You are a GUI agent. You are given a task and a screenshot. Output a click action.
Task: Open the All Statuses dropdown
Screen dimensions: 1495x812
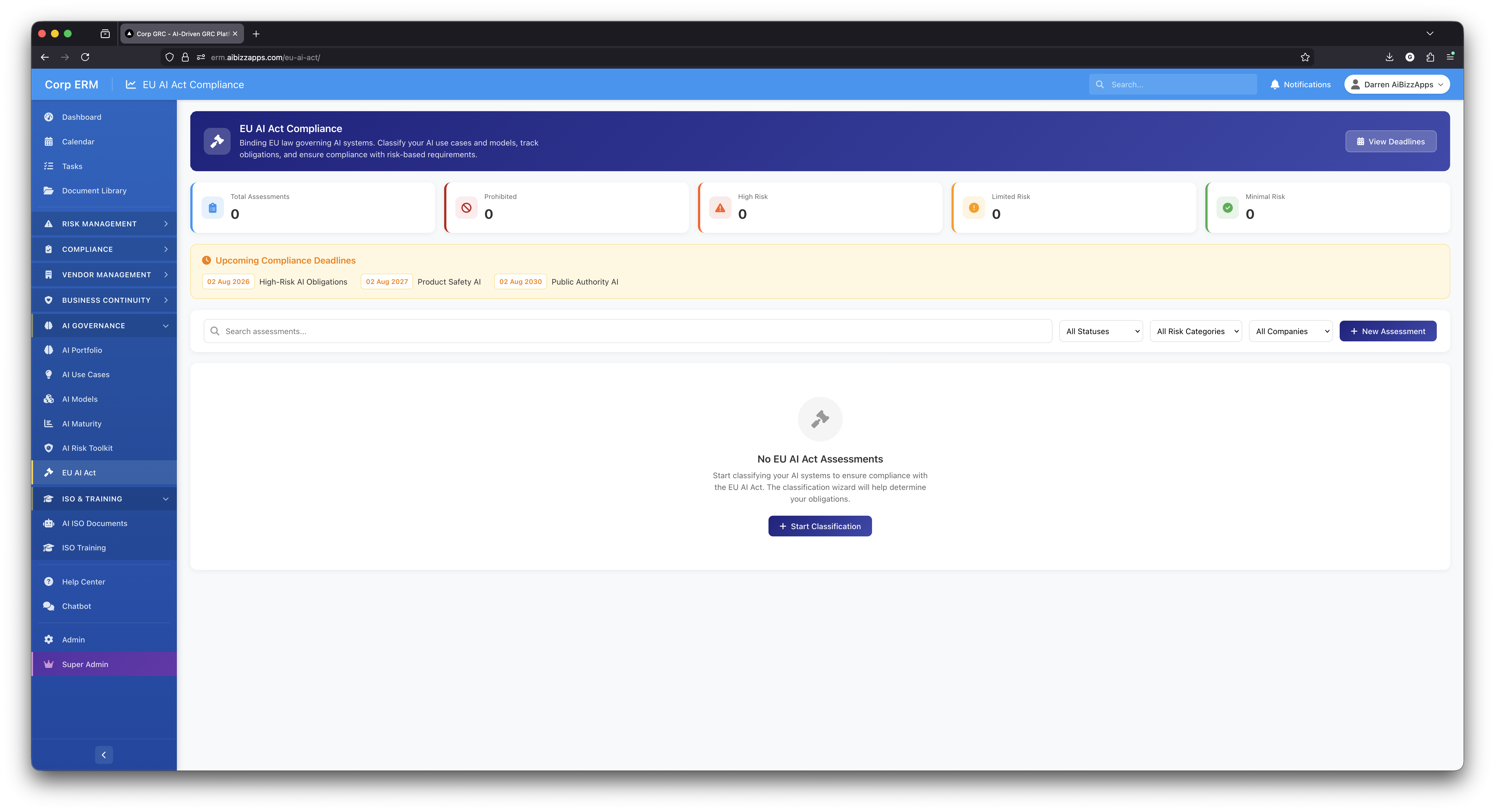[1100, 331]
